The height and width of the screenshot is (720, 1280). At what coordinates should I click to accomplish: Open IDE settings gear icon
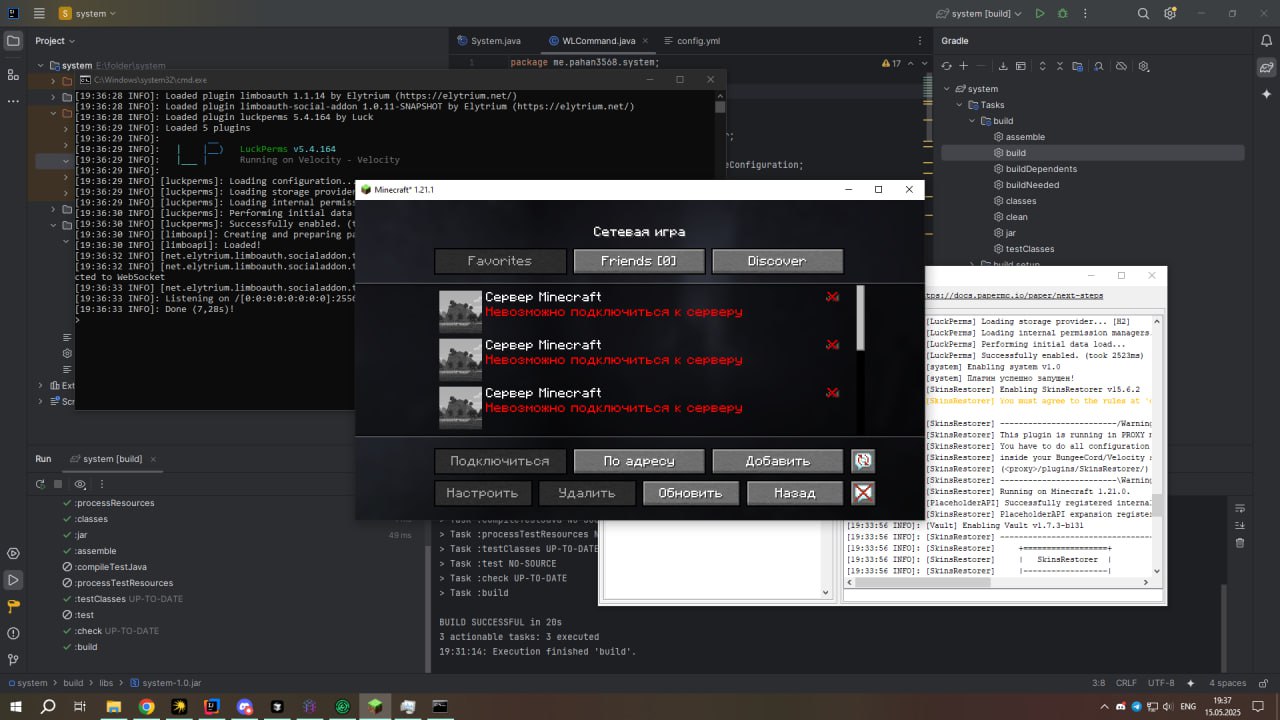(1170, 14)
